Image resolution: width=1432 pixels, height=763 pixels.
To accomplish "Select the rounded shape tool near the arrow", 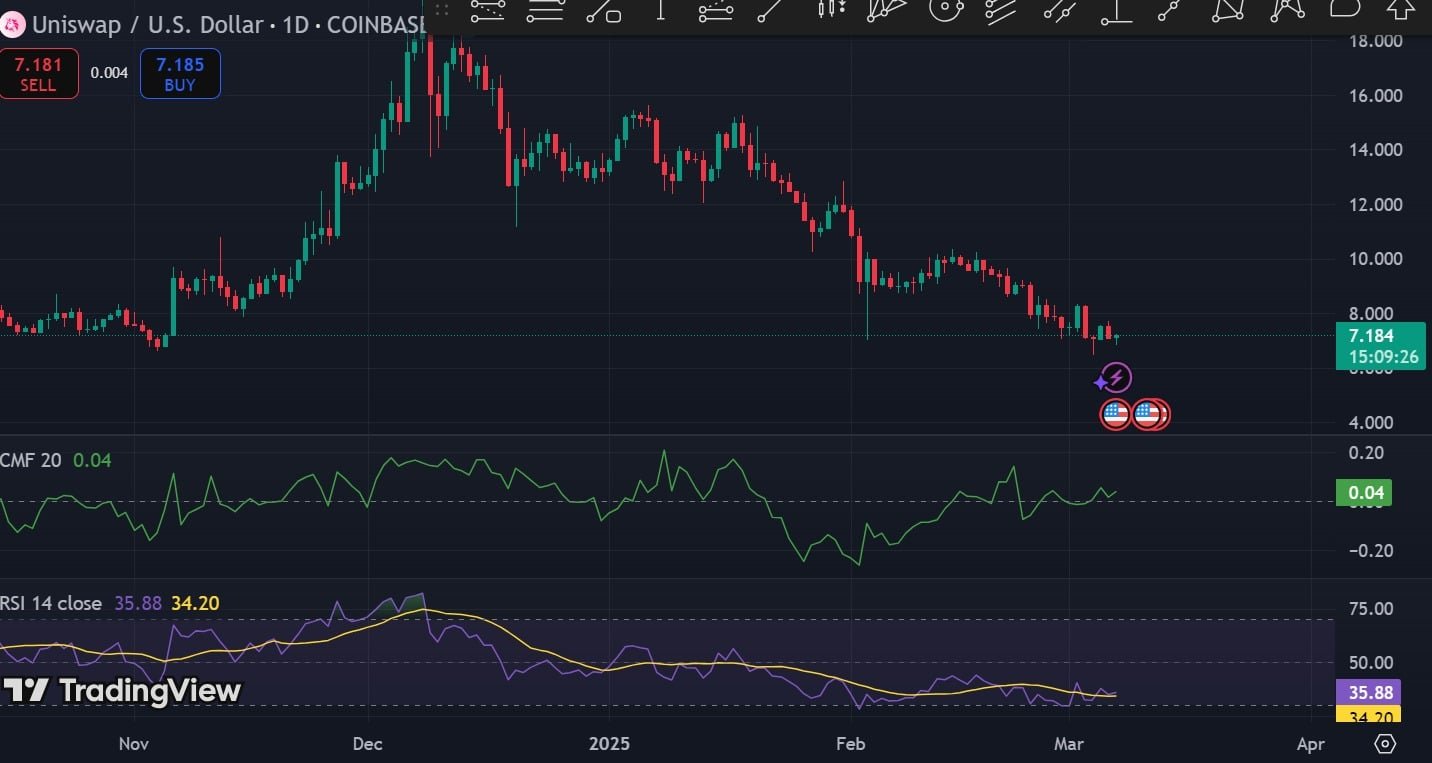I will [x=1346, y=9].
